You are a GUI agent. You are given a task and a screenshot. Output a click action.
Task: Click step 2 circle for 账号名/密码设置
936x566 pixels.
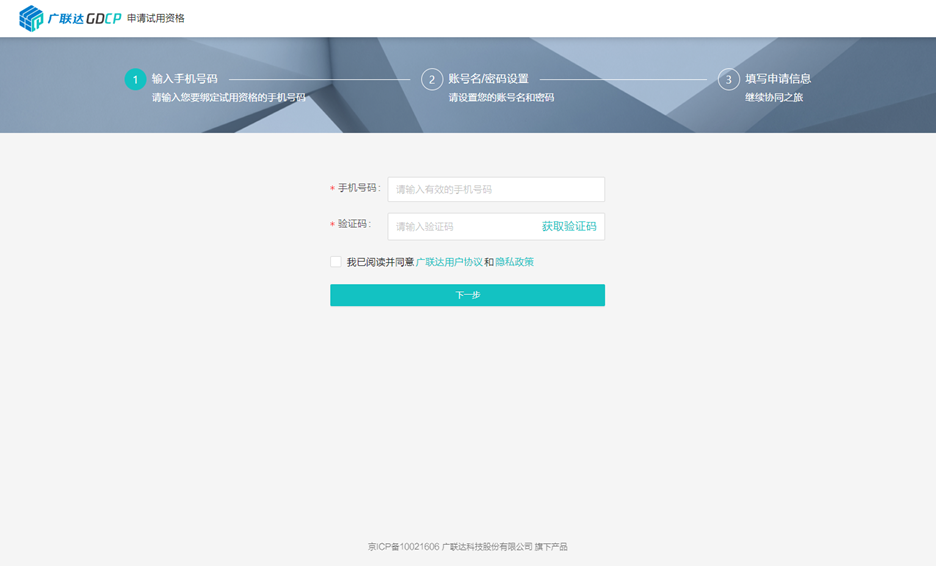click(432, 79)
